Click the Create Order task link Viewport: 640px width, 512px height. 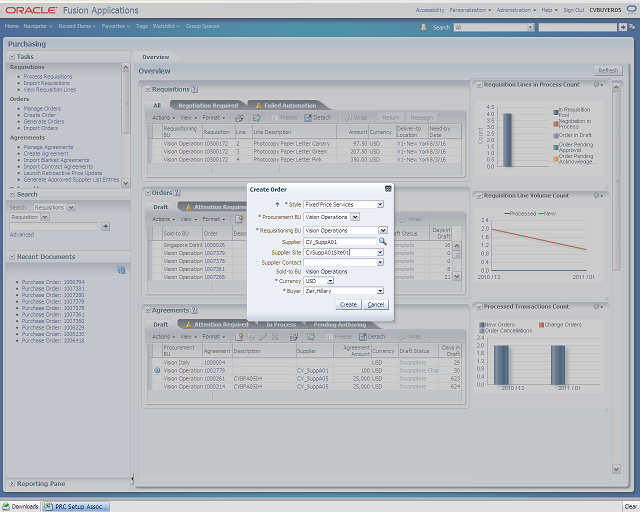[x=40, y=115]
